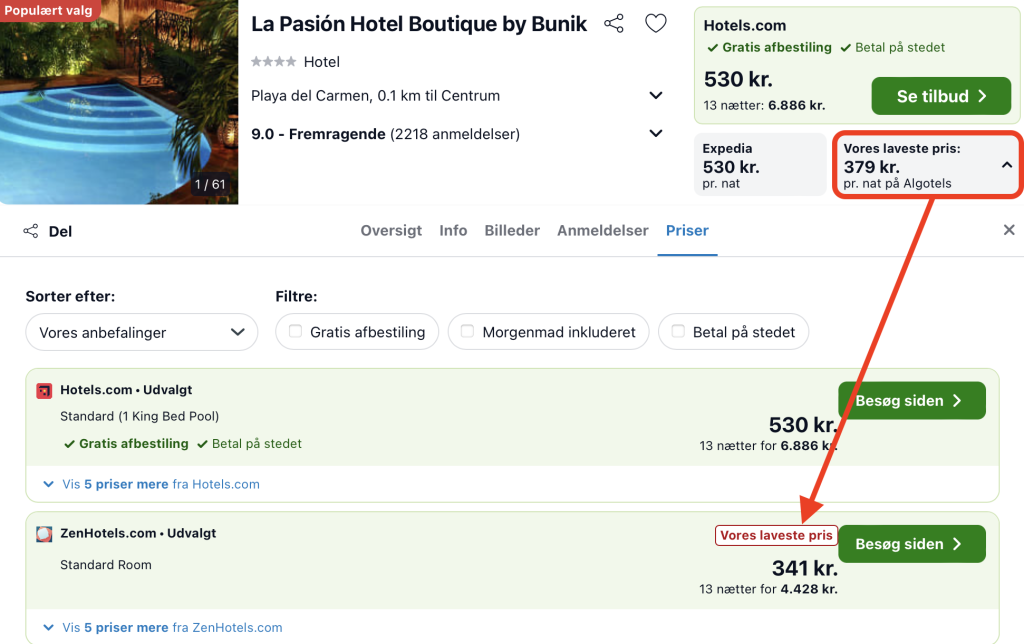Enable Gratis afbestilling filter checkbox
1024x644 pixels.
coord(295,332)
